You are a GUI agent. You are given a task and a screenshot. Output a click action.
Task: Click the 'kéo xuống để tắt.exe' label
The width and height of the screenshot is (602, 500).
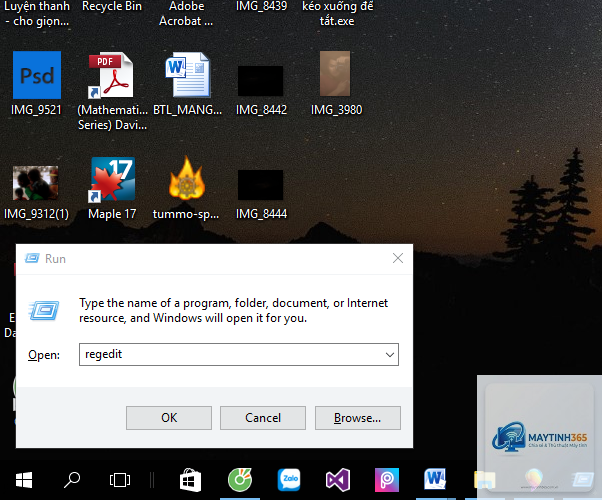click(x=337, y=13)
